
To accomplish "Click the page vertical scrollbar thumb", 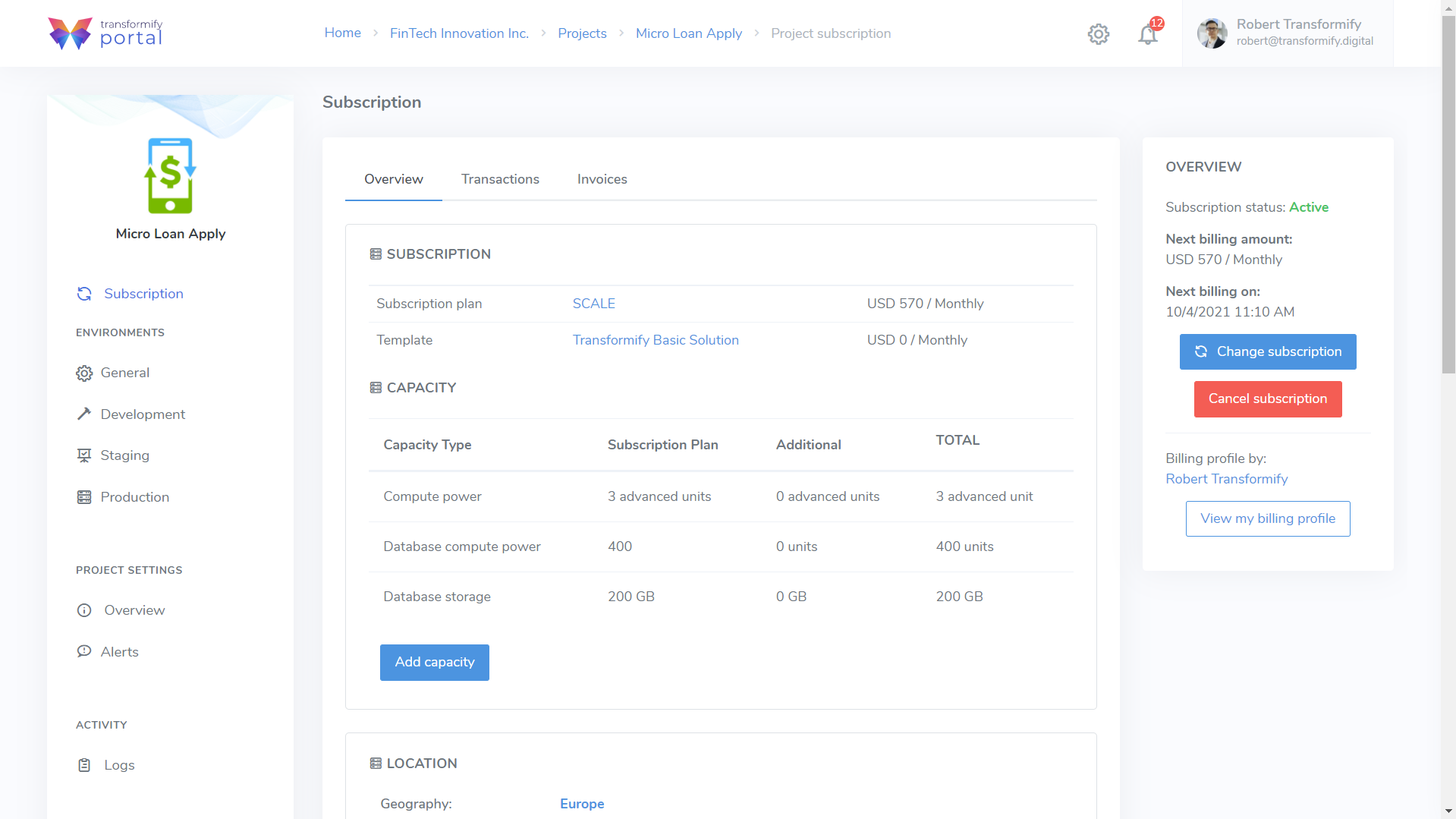I will click(x=1448, y=194).
